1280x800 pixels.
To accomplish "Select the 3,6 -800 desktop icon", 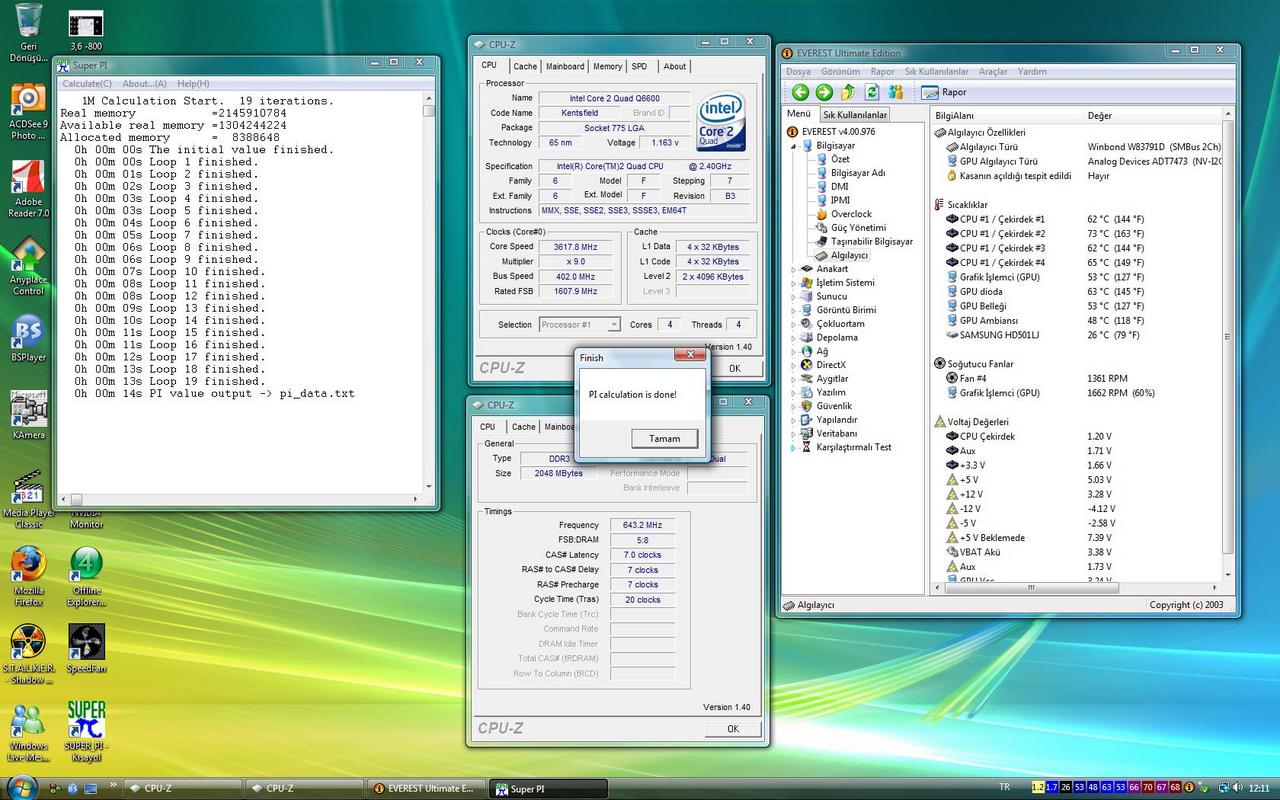I will point(86,31).
